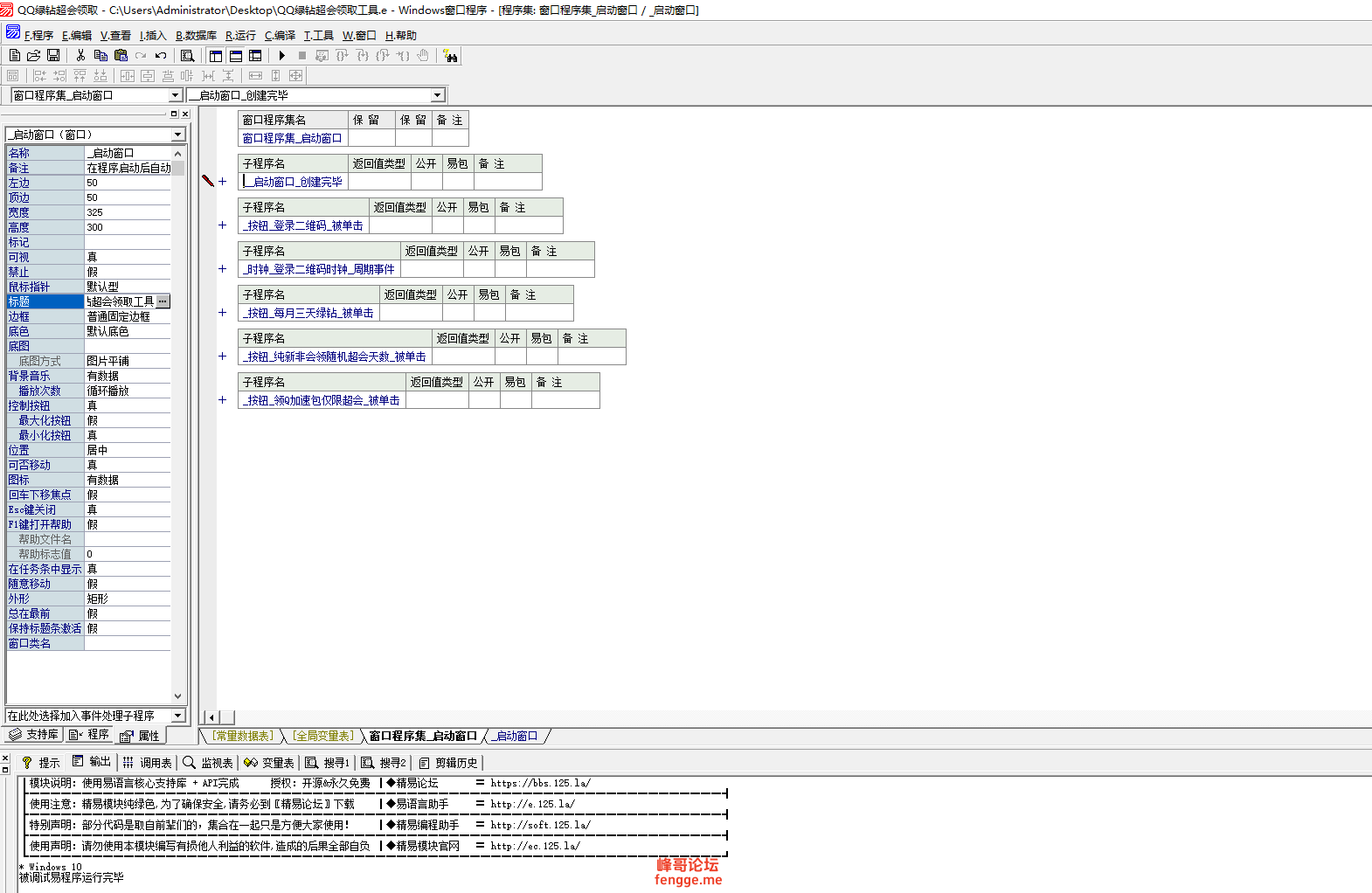The height and width of the screenshot is (893, 1372).
Task: Open the R.运行 menu
Action: (x=240, y=36)
